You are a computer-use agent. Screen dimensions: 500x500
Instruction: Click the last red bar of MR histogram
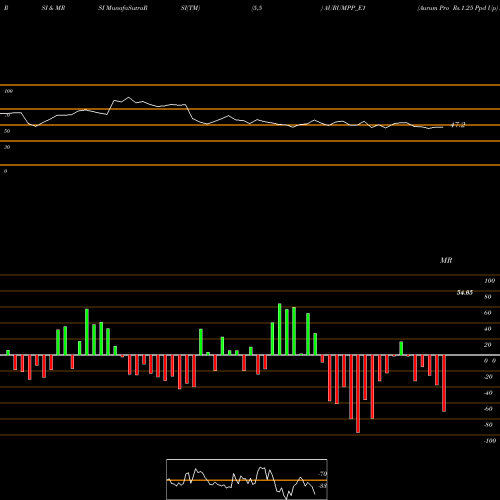pyautogui.click(x=444, y=383)
